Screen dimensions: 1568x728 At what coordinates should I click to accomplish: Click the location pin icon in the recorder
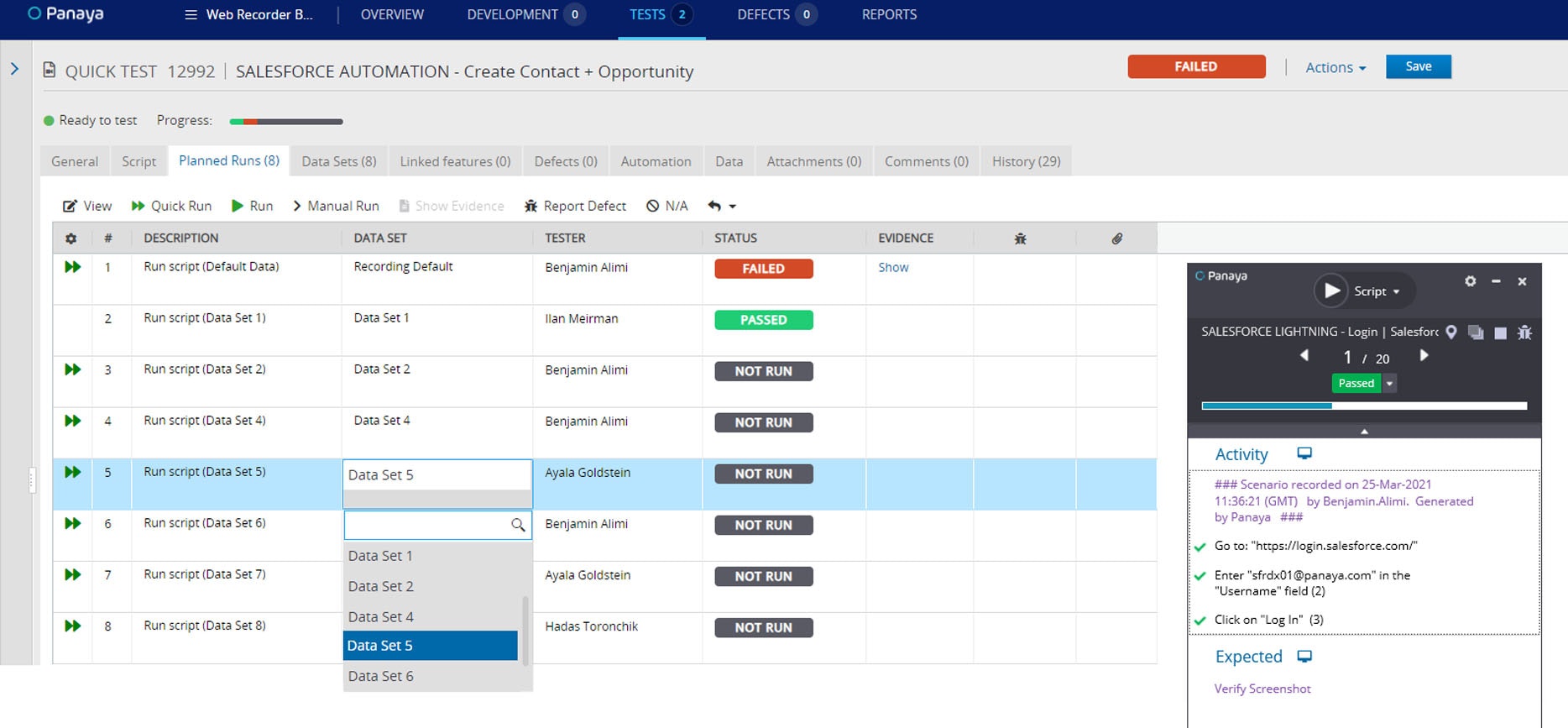[x=1451, y=332]
